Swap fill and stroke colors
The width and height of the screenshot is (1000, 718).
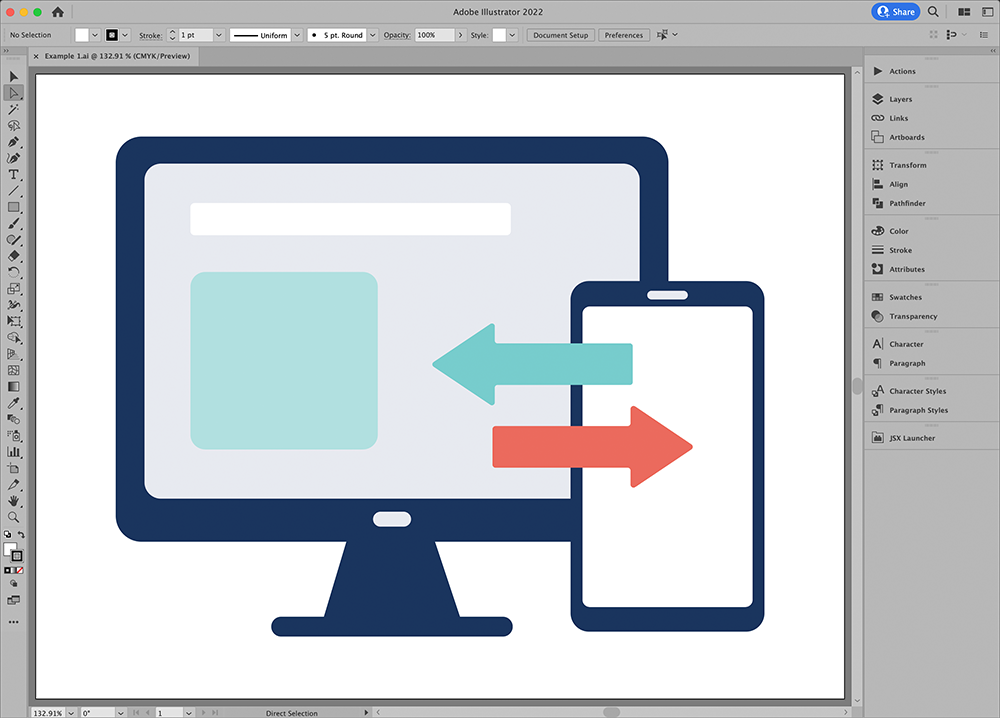pos(22,534)
